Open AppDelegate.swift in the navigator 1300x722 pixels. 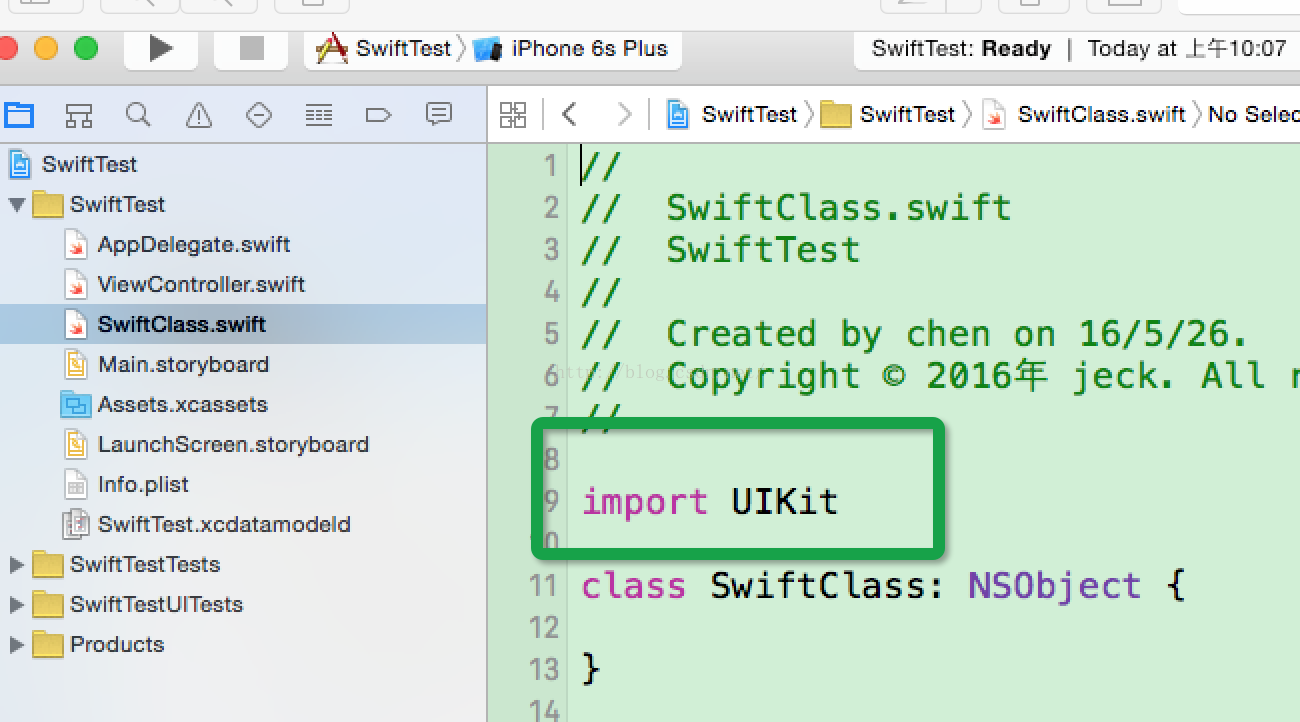(243, 244)
